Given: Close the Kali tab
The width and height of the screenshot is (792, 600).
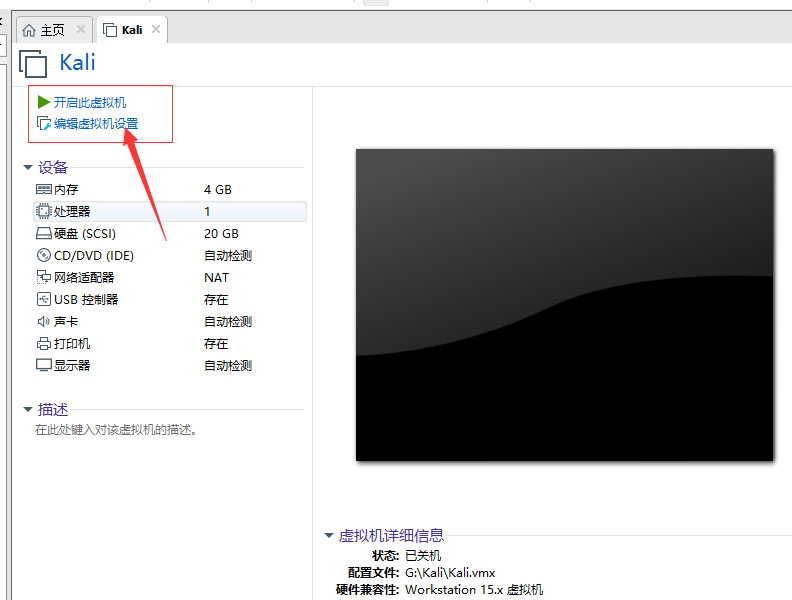Looking at the screenshot, I should [156, 29].
